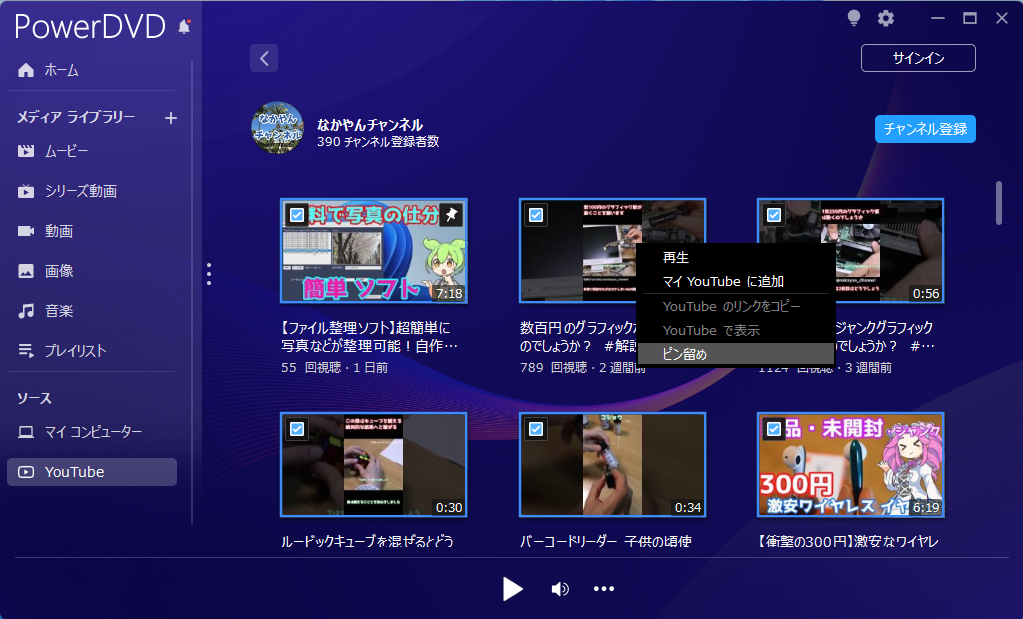Choose YouTube で表示 in the context menu

click(x=735, y=330)
